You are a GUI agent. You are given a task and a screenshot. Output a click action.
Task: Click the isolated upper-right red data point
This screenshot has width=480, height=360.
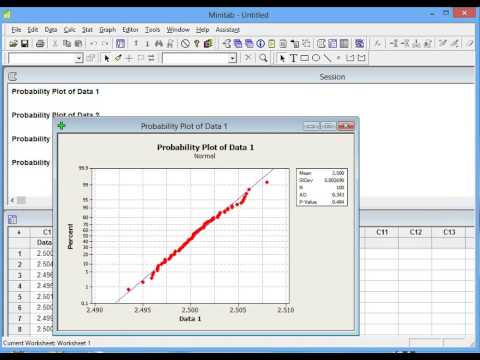point(267,182)
